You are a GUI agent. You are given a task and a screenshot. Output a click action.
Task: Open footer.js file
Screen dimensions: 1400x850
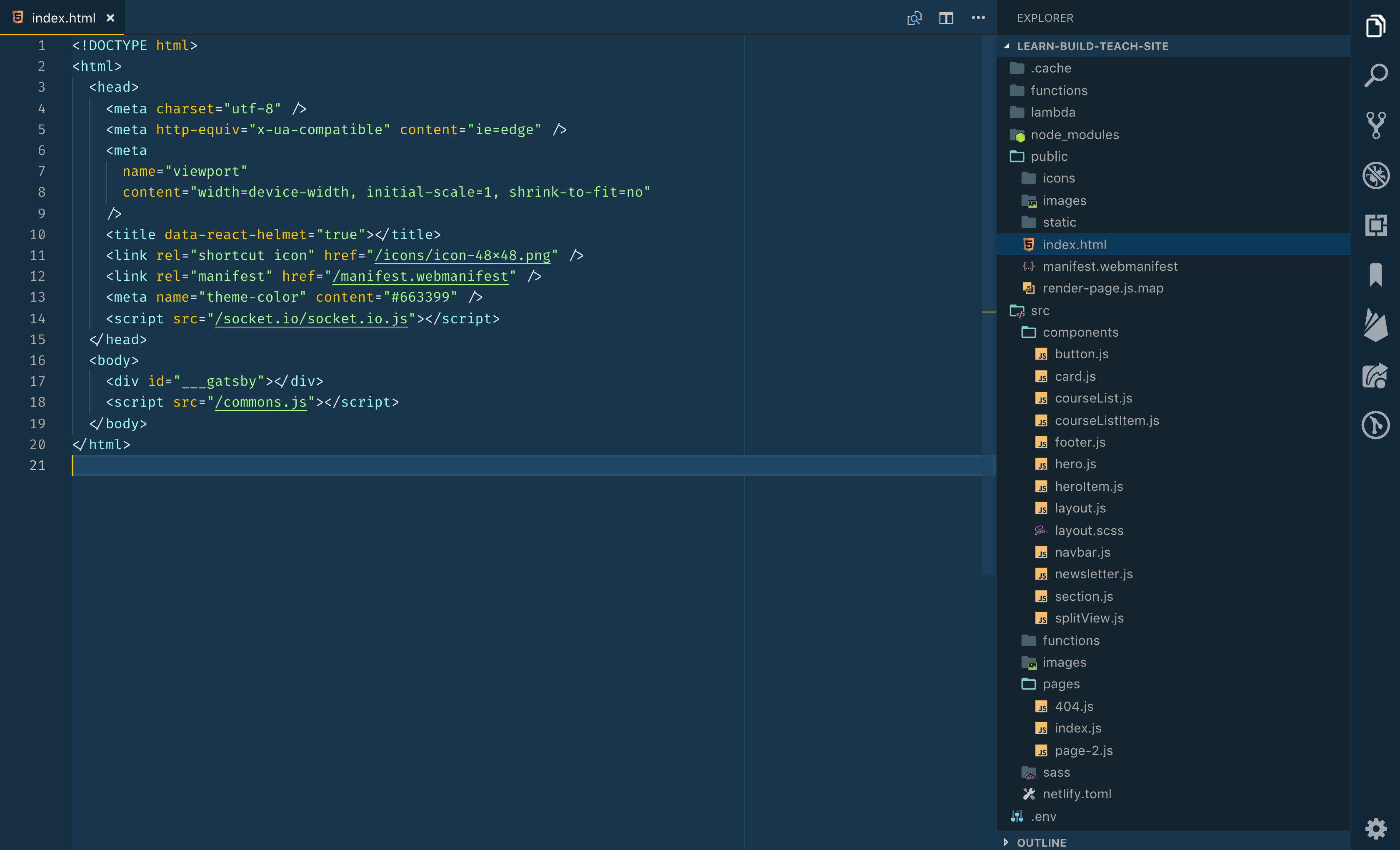coord(1173,442)
